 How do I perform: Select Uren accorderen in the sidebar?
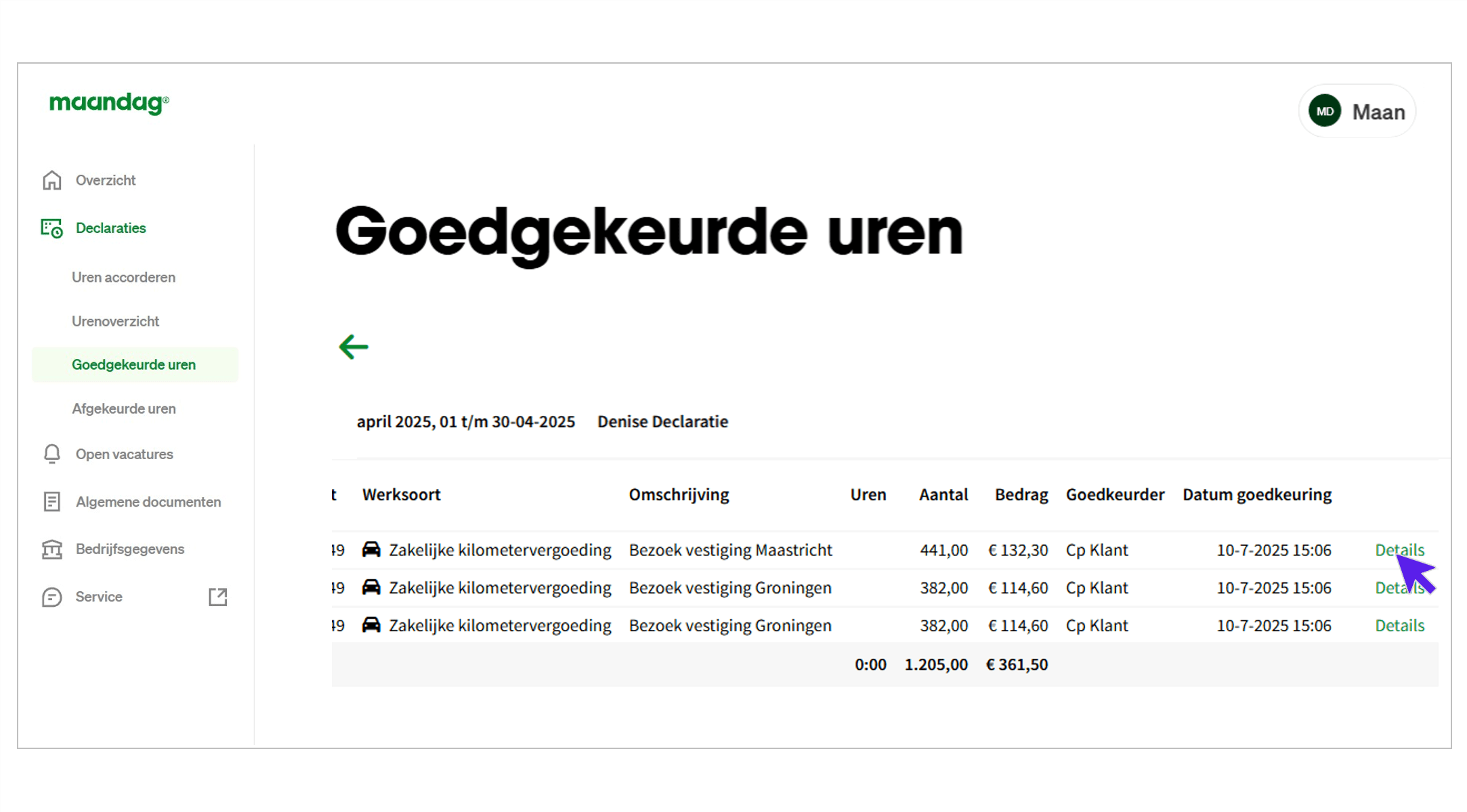(123, 277)
